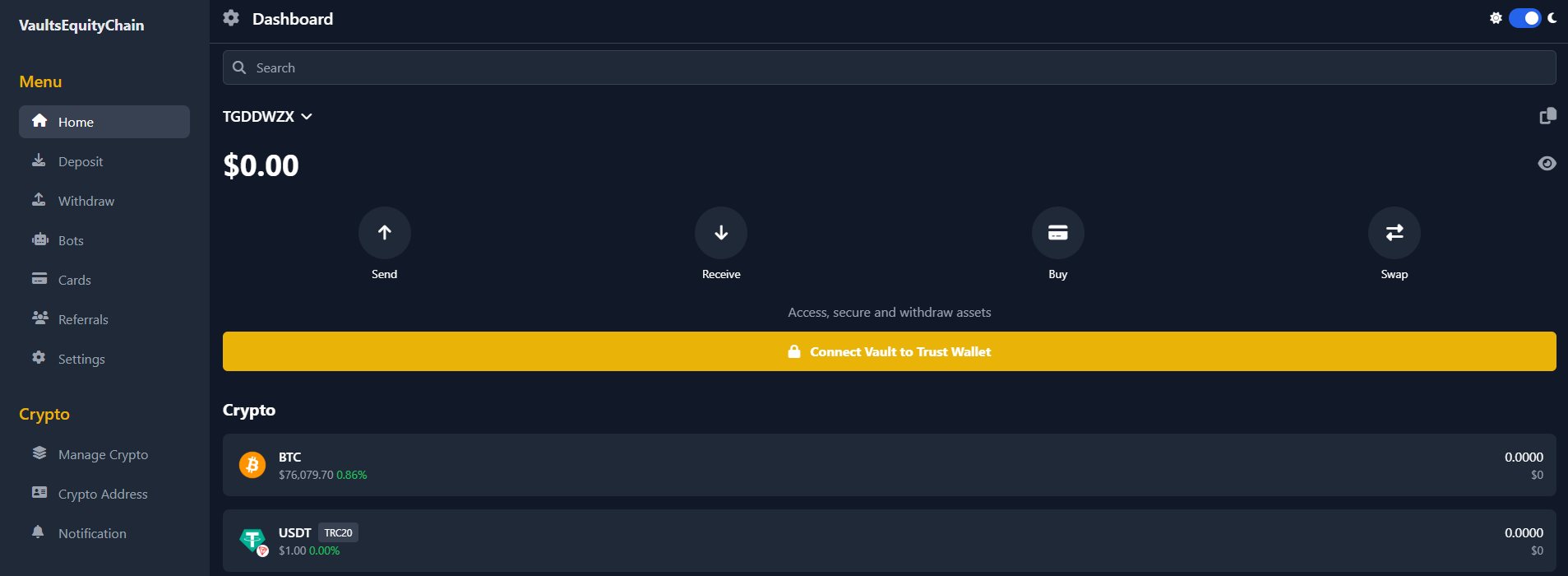Go to Deposit in sidebar menu
The width and height of the screenshot is (1568, 576).
click(x=81, y=161)
